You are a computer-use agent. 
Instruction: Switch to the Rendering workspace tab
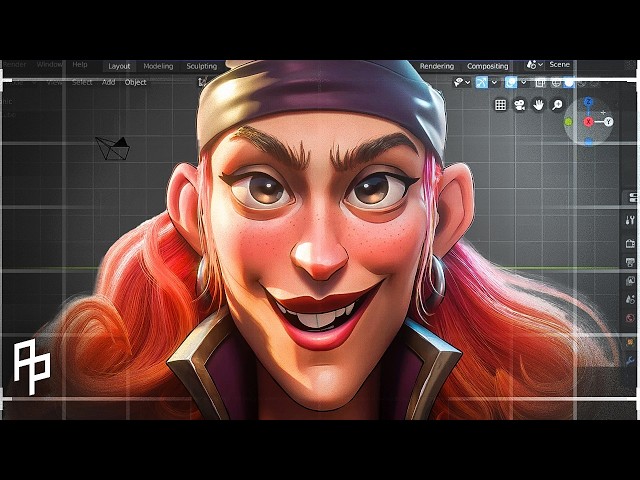coord(437,66)
